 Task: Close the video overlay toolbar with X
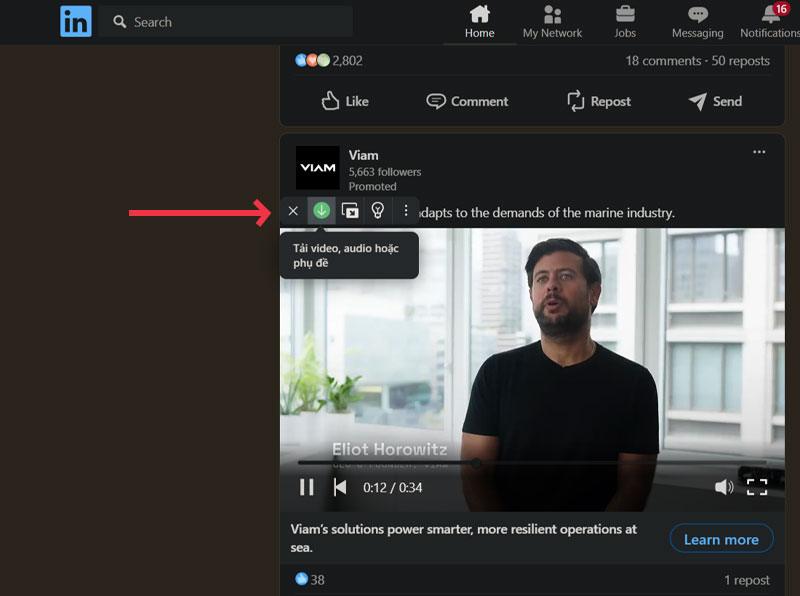tap(293, 210)
